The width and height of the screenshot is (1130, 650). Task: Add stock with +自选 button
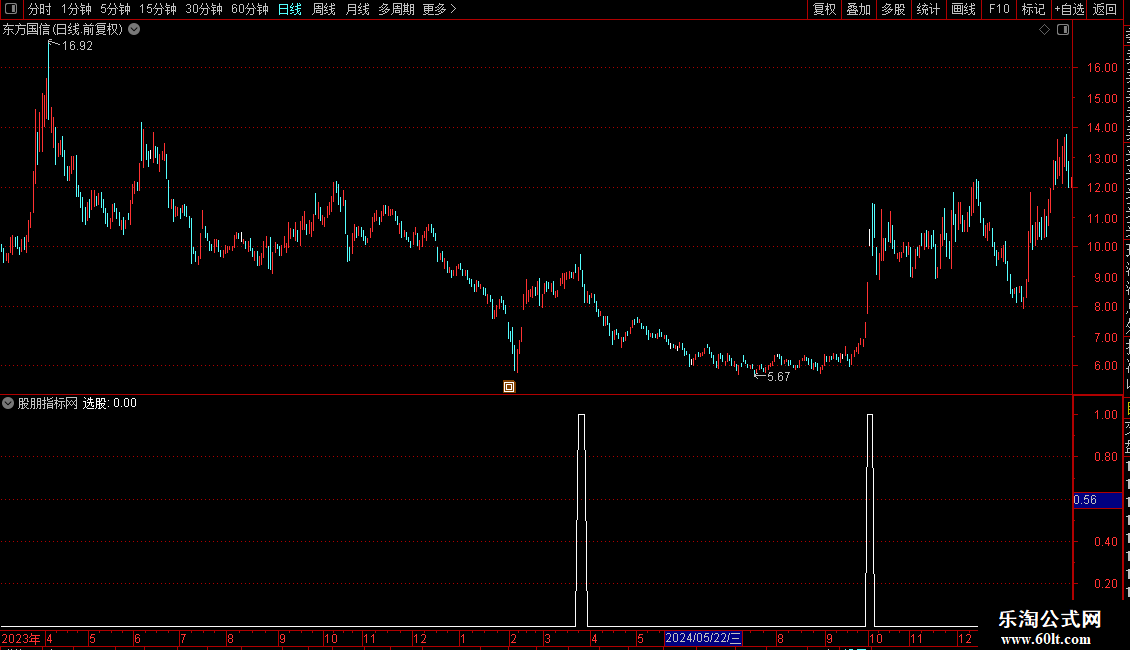[1069, 9]
